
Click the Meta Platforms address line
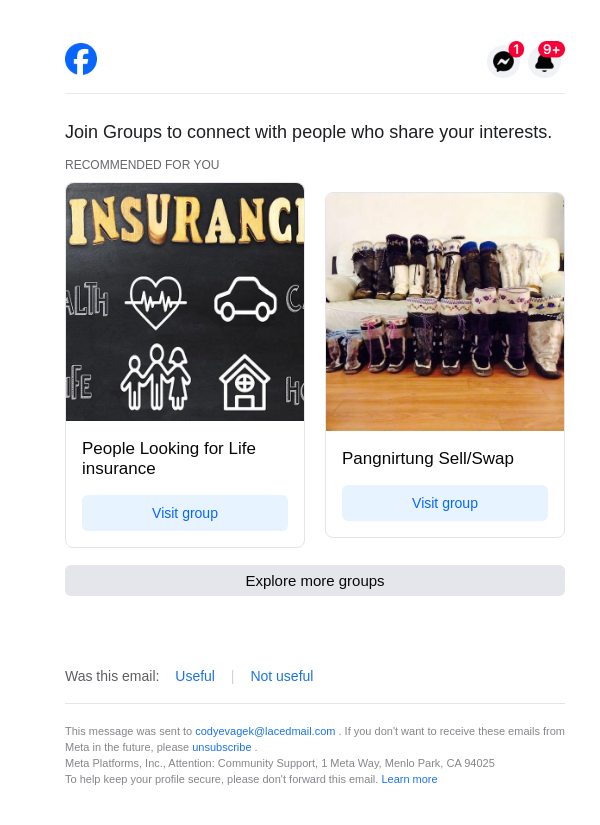[280, 763]
